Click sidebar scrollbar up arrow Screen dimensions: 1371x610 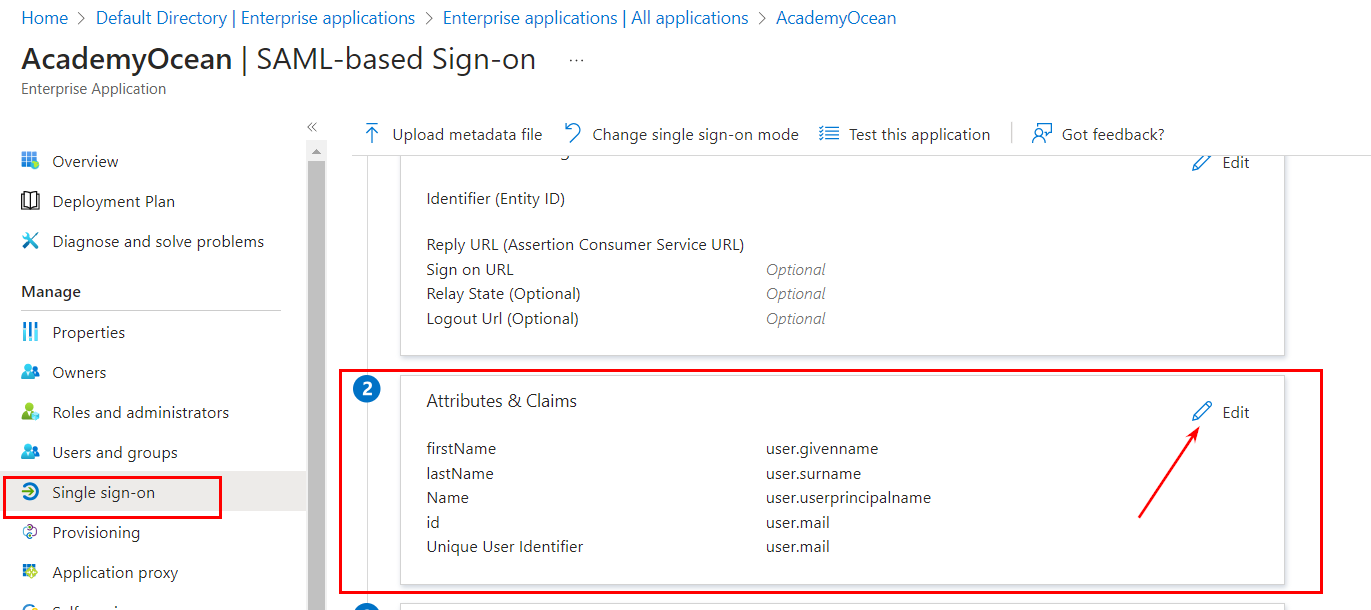pyautogui.click(x=316, y=151)
